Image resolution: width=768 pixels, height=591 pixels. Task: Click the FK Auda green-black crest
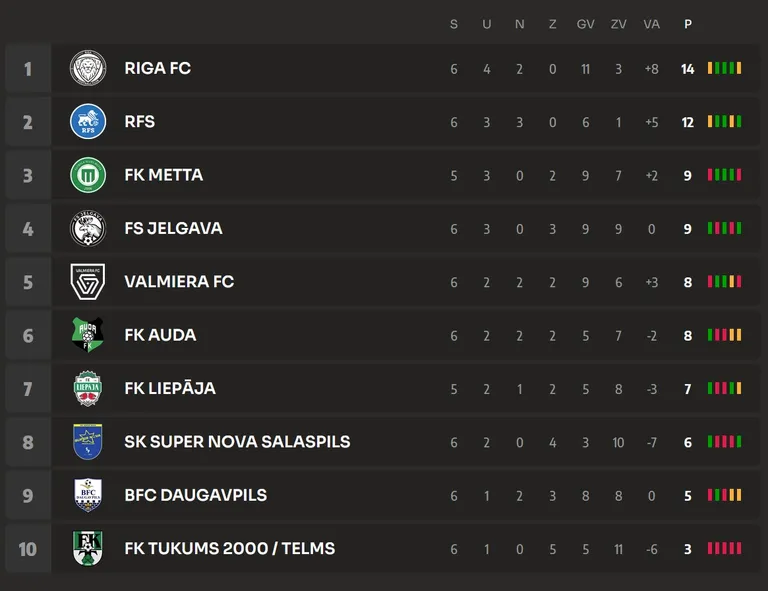point(88,335)
